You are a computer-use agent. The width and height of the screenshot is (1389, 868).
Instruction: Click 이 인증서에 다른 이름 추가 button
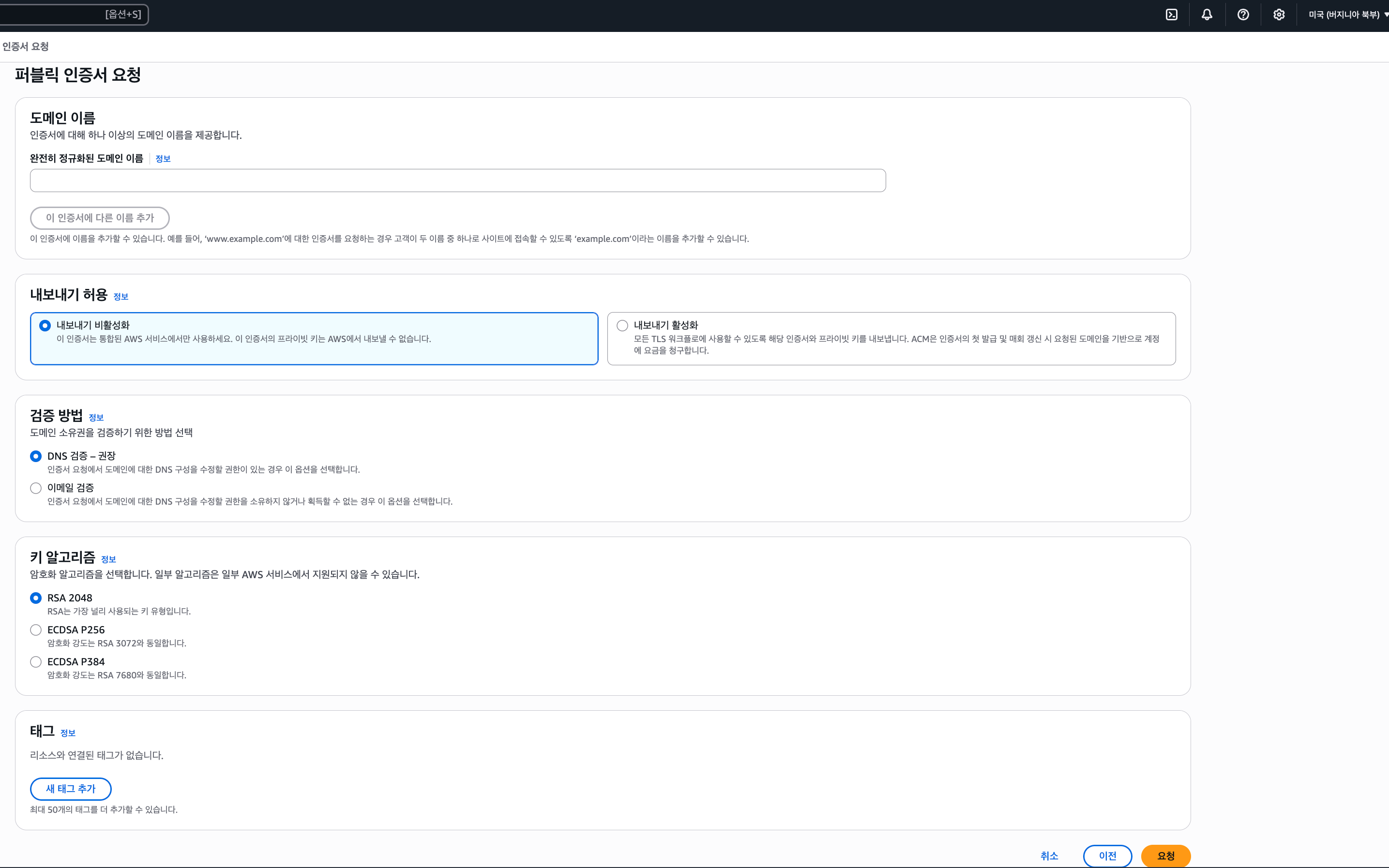click(100, 218)
